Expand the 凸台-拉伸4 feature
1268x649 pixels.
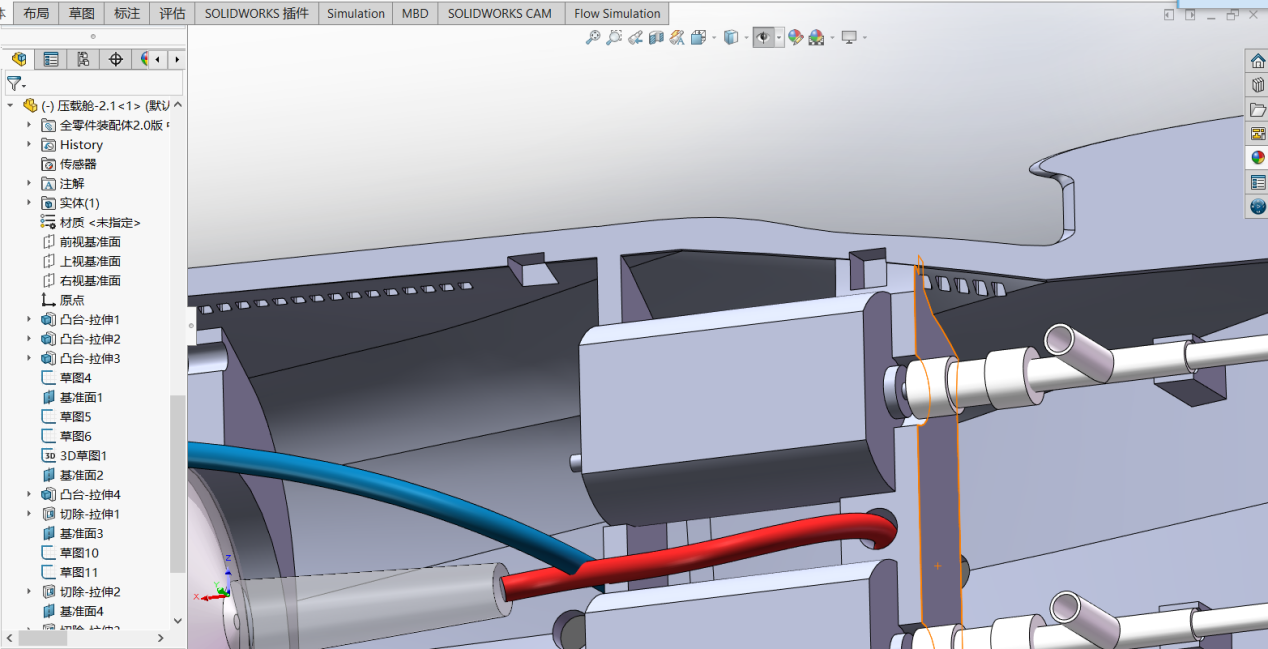click(x=29, y=494)
